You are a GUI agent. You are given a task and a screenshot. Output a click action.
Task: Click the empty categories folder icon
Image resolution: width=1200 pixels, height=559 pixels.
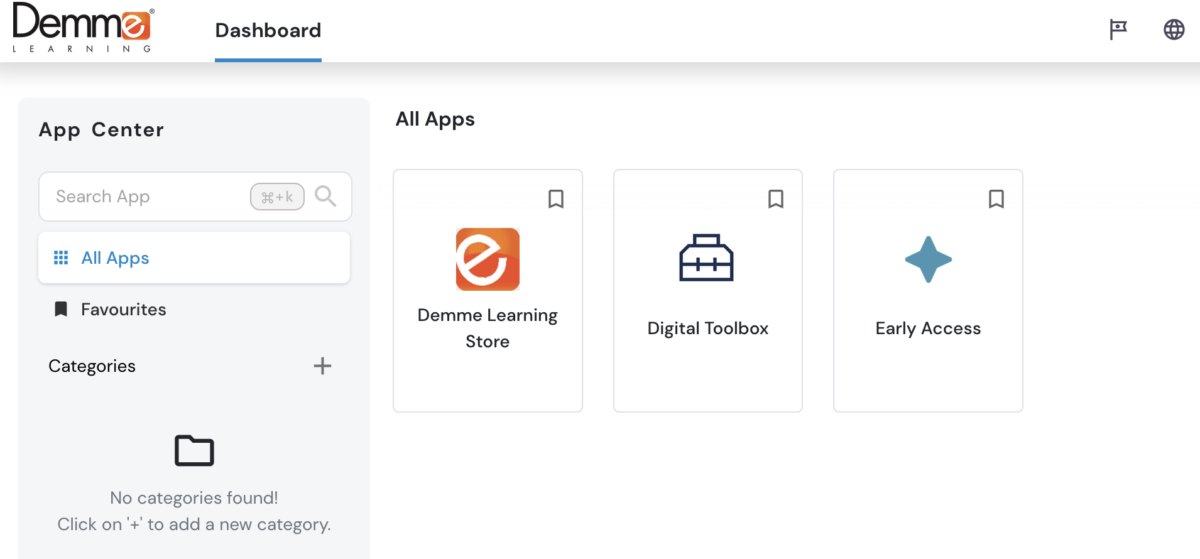point(194,451)
